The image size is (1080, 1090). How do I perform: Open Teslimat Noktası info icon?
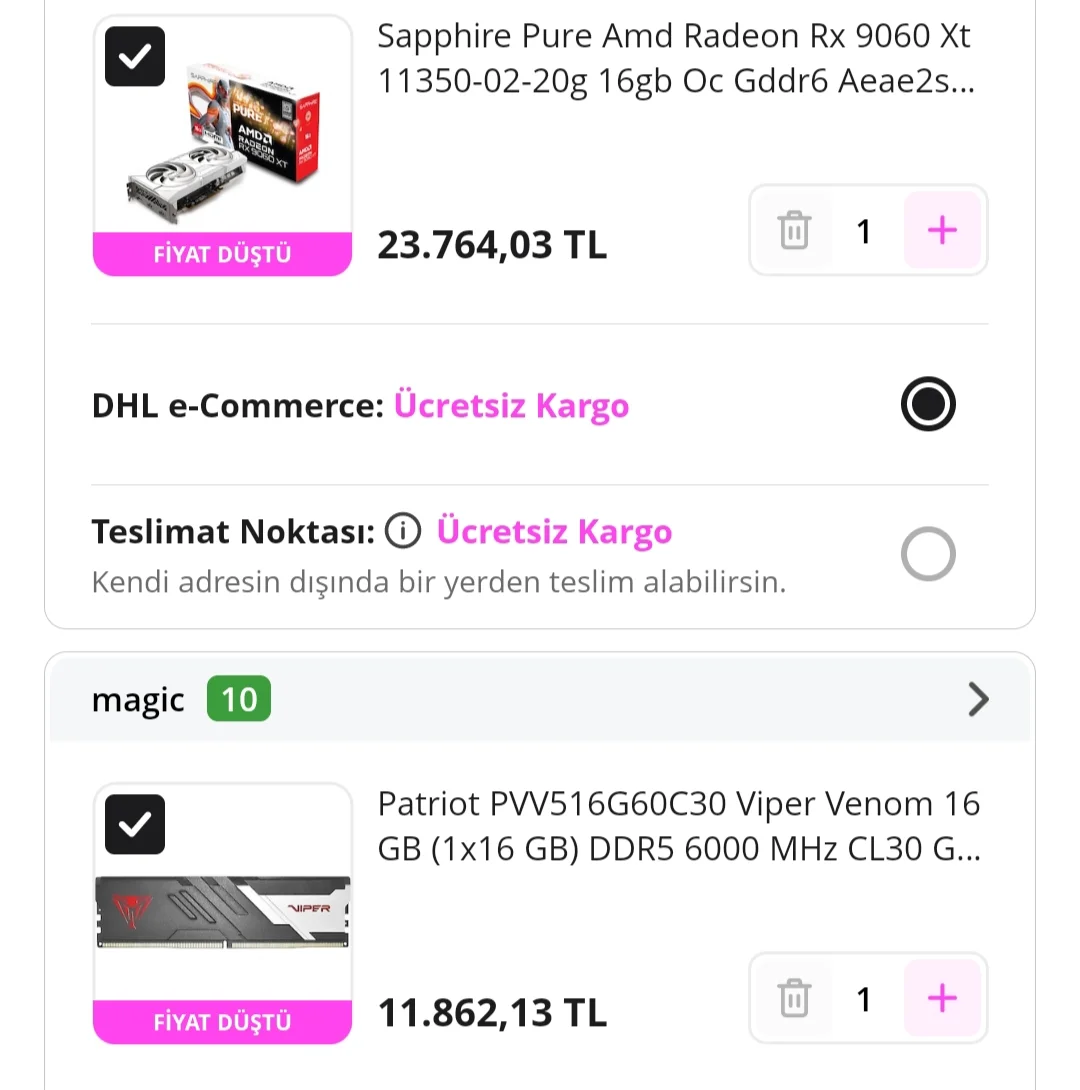tap(403, 532)
